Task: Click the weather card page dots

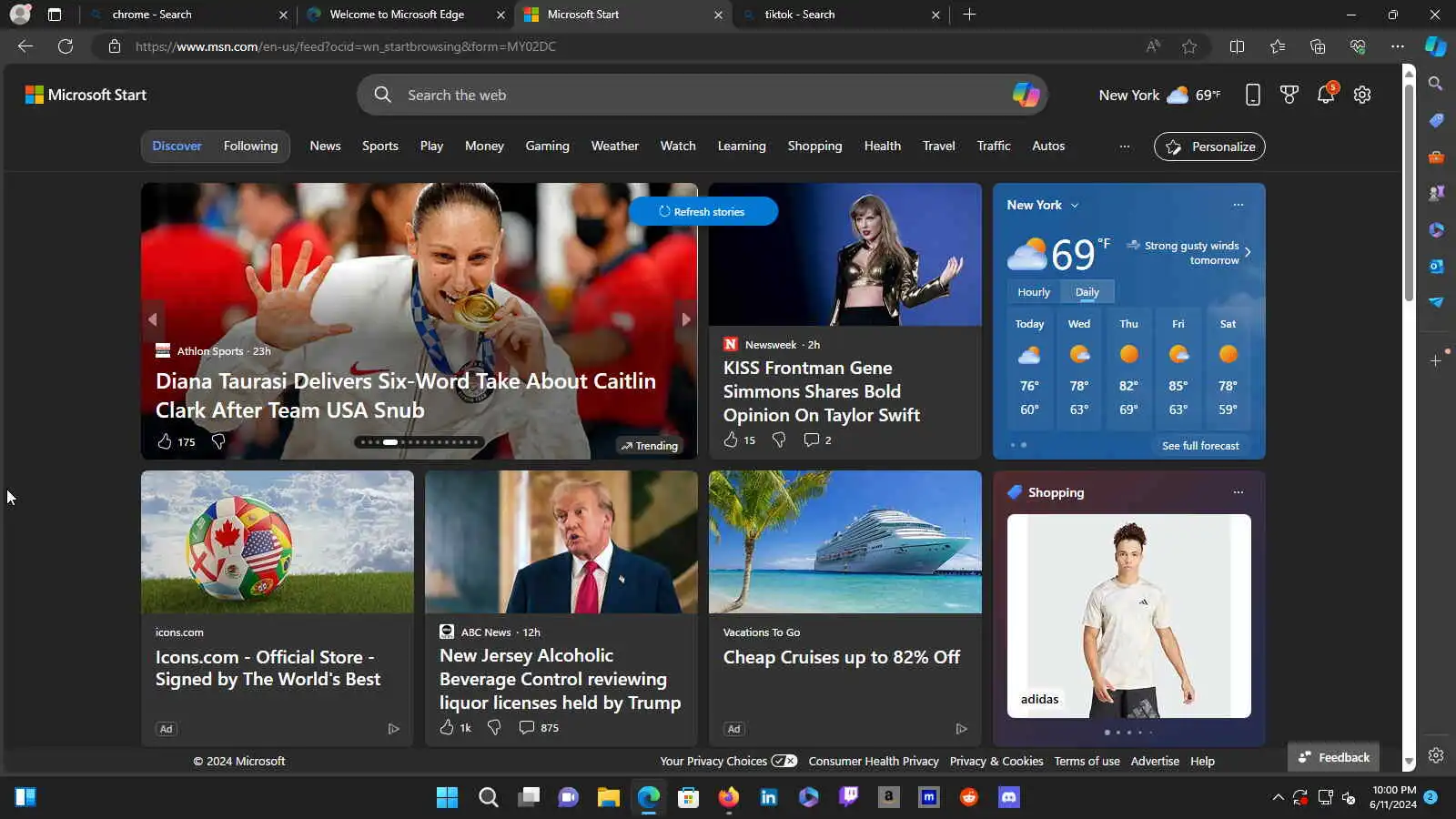Action: (x=1018, y=445)
